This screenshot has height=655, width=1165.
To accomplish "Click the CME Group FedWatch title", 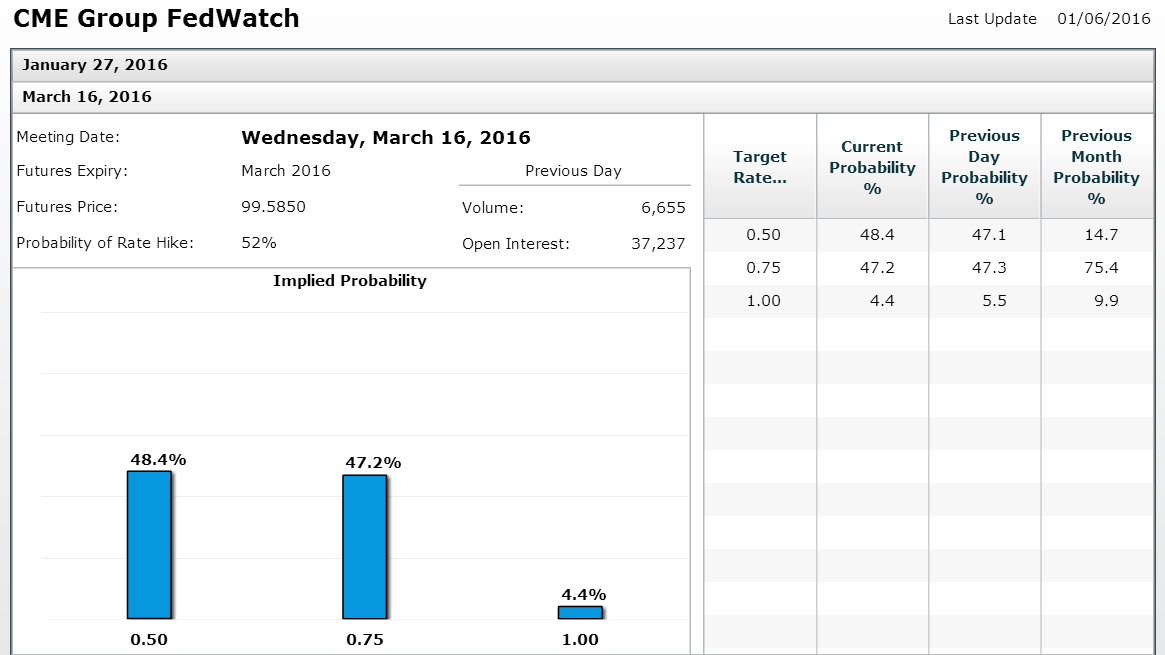I will (x=157, y=19).
